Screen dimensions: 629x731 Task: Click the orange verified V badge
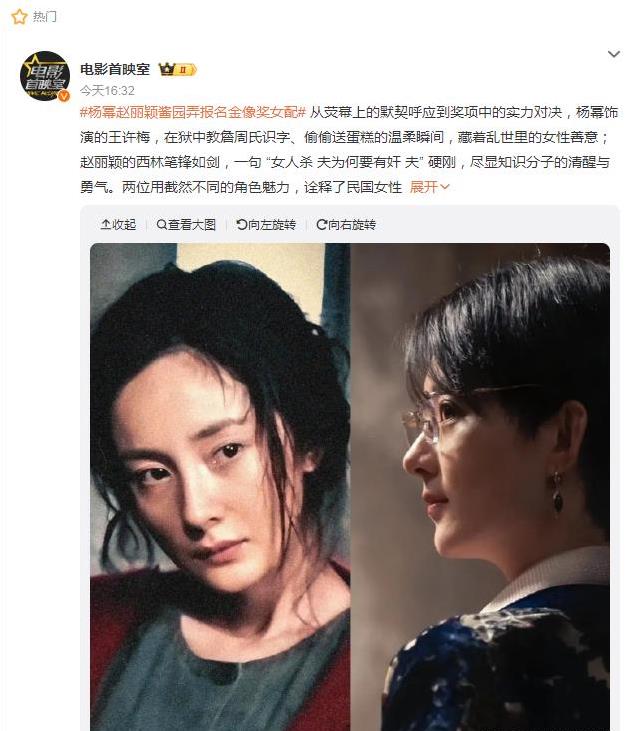(x=64, y=96)
